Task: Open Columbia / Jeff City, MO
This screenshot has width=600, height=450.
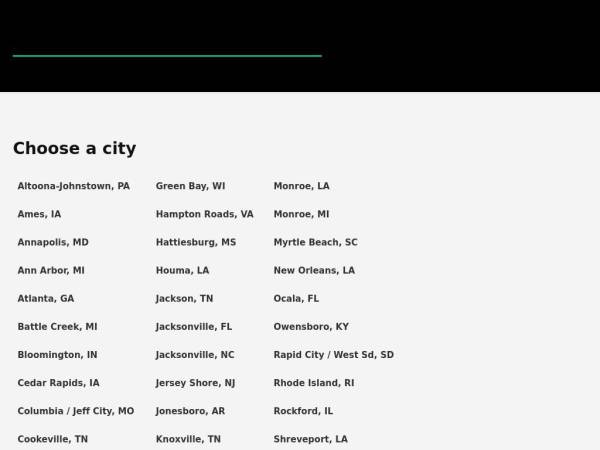Action: point(76,411)
